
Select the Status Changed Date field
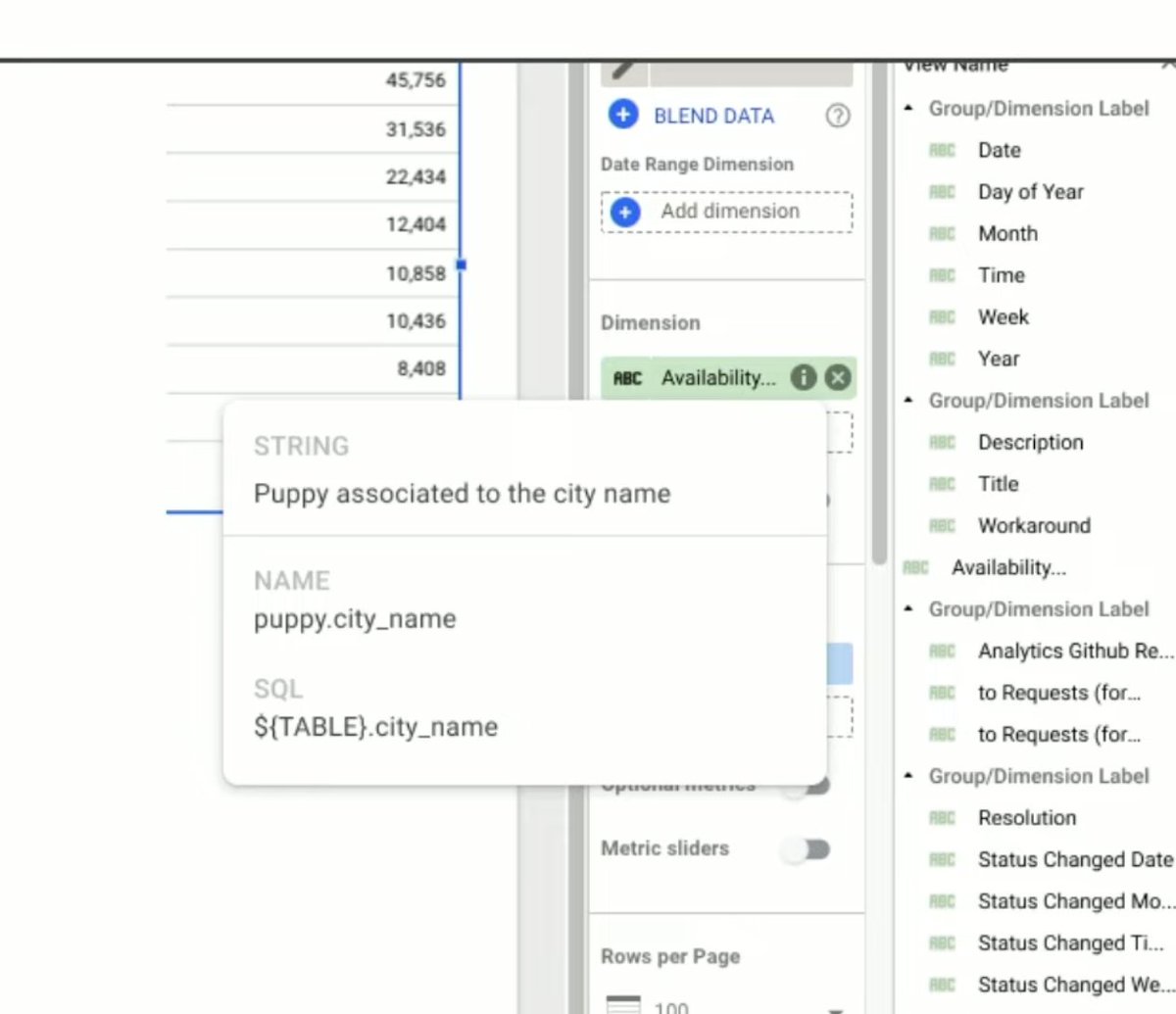(1075, 860)
